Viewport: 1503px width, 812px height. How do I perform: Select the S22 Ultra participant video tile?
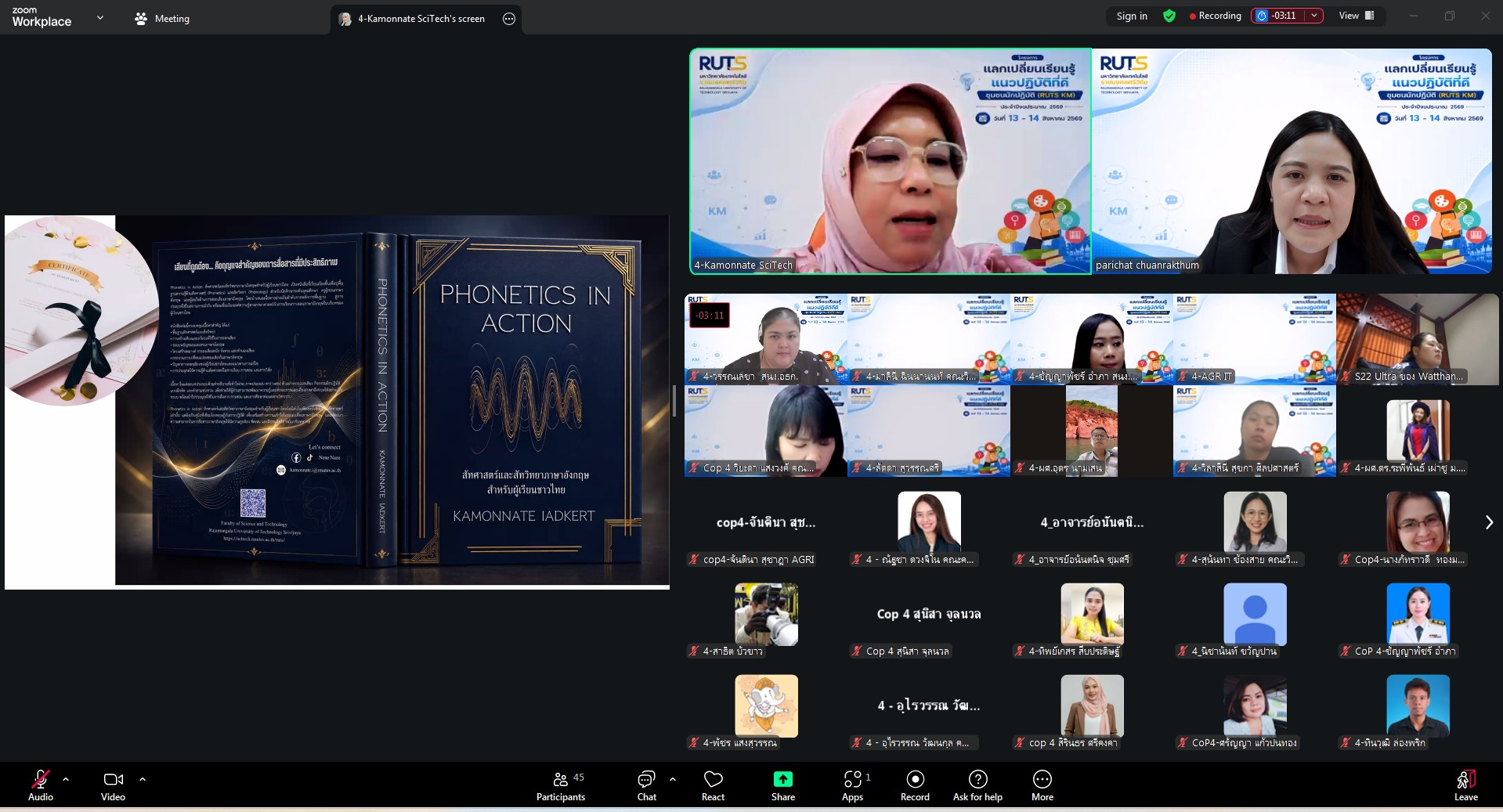1418,339
